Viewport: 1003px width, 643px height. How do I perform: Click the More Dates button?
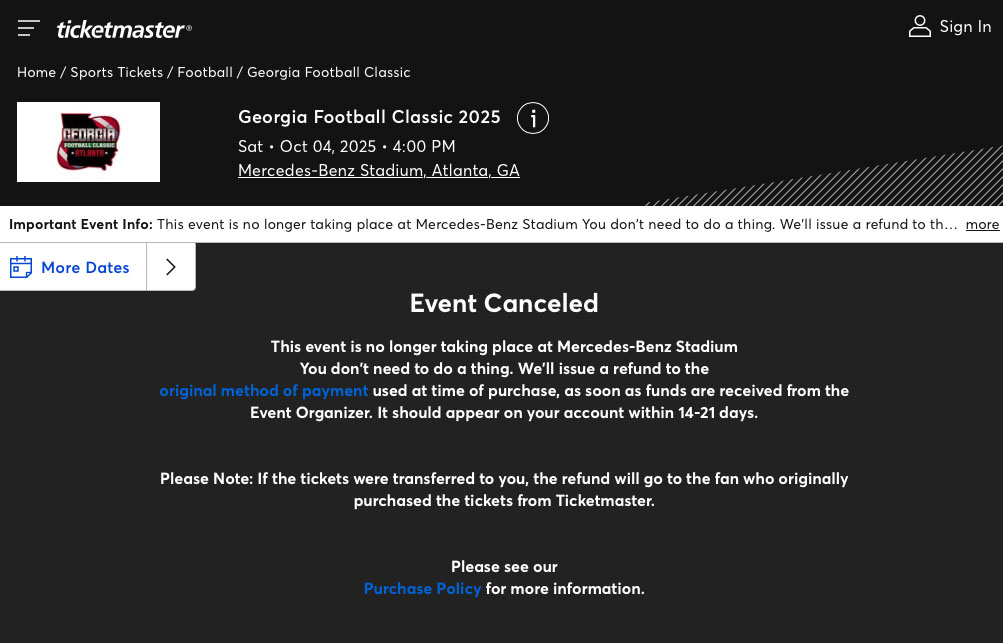[x=85, y=267]
